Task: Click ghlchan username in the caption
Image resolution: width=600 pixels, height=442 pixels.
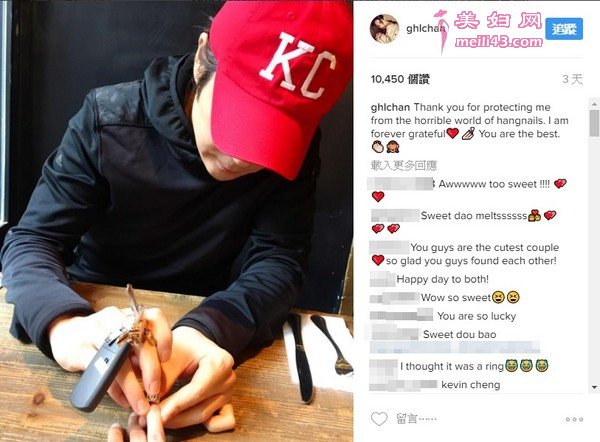Action: pos(390,107)
